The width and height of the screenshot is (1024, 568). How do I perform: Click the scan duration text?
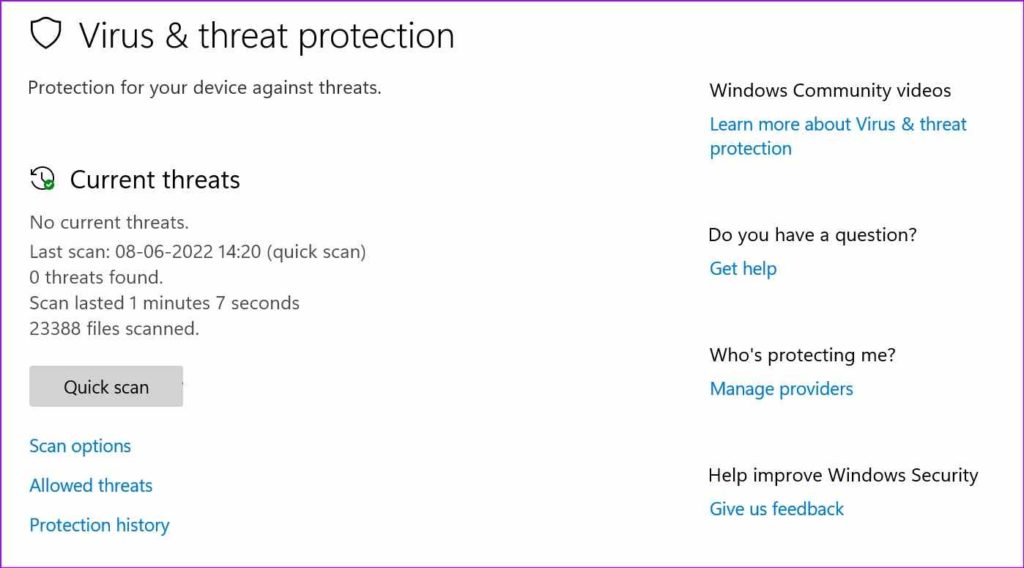click(164, 303)
